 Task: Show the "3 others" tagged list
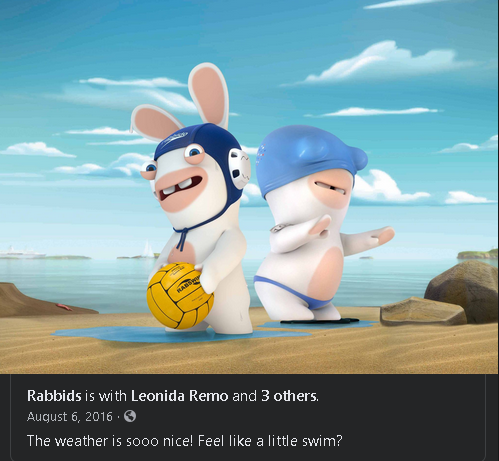click(x=289, y=396)
